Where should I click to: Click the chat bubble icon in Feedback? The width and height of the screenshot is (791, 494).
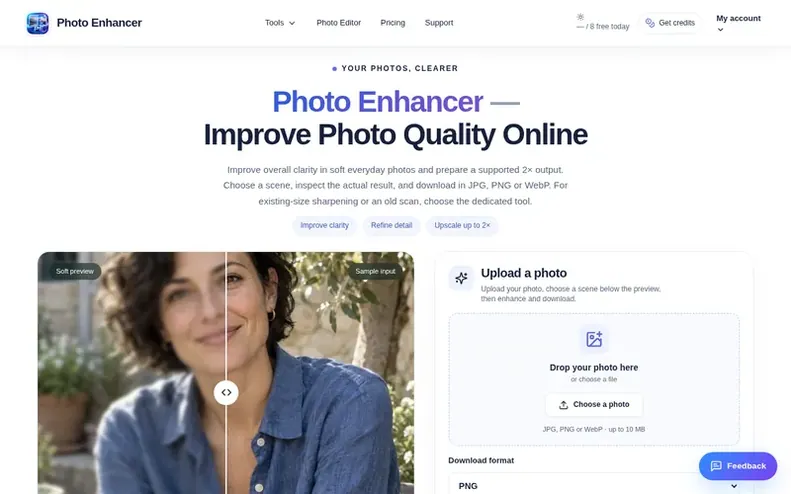tap(716, 466)
